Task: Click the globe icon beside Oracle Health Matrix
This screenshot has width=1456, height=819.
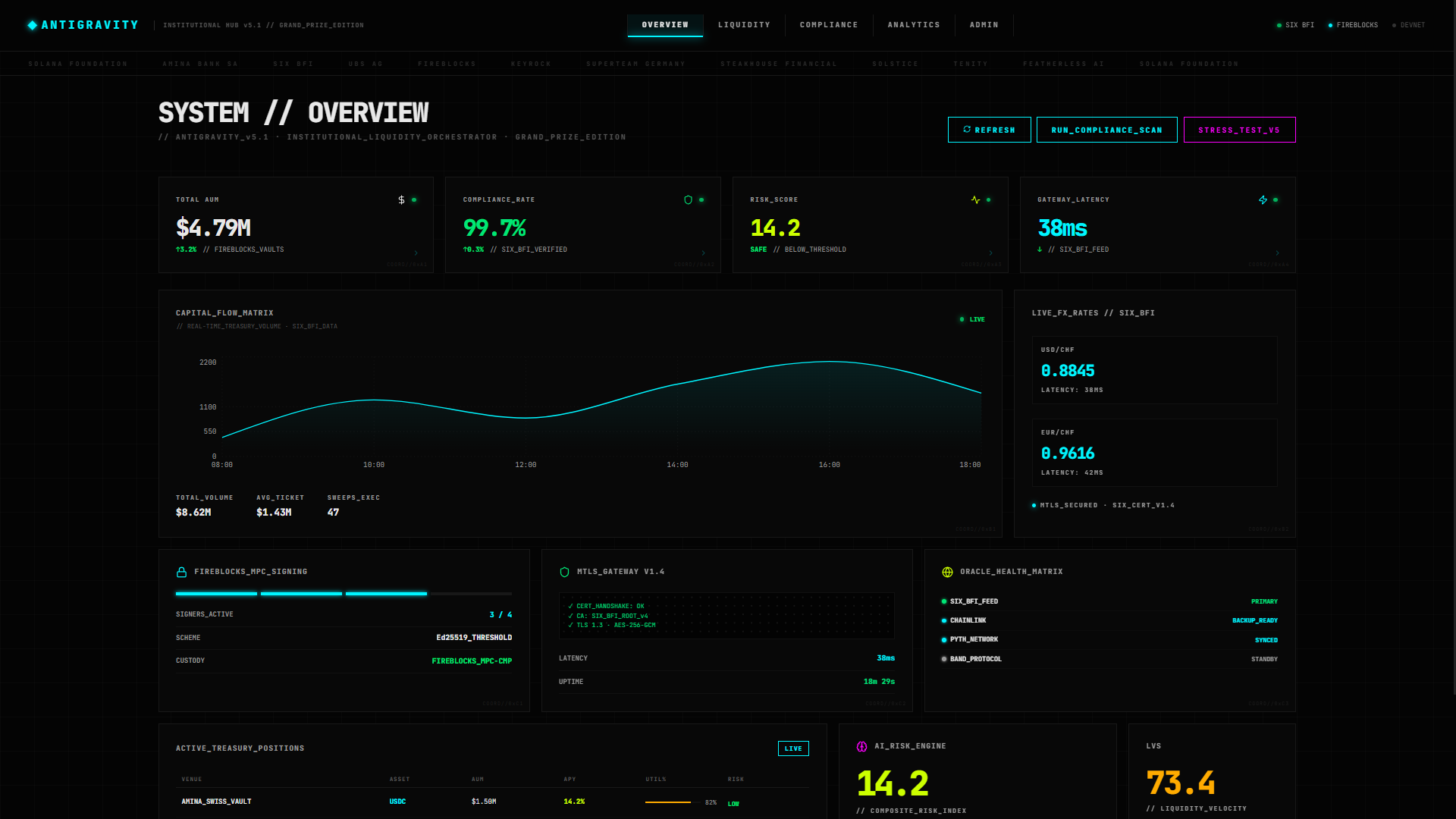Action: point(947,573)
